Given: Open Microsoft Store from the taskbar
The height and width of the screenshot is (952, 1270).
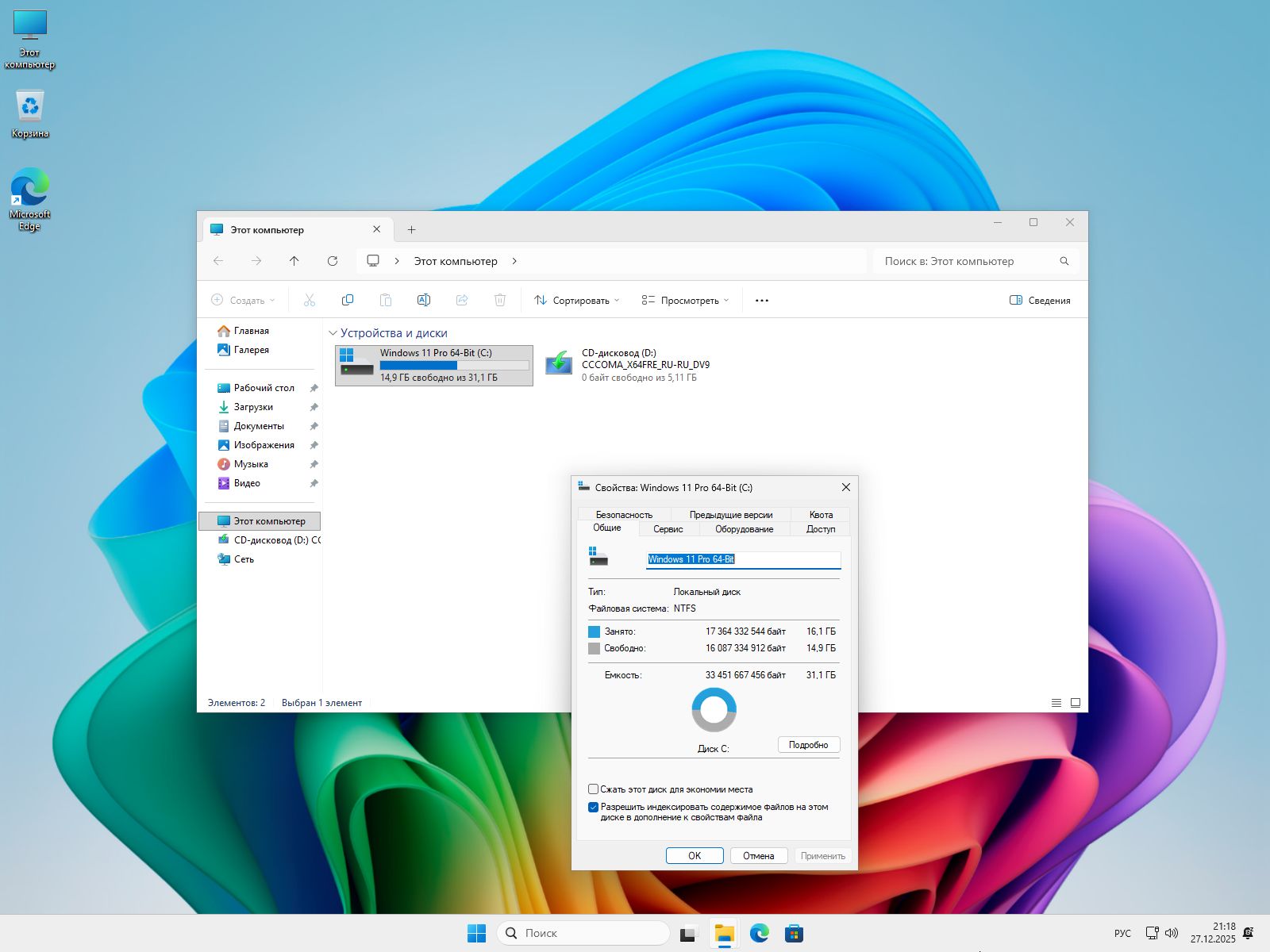Looking at the screenshot, I should point(794,933).
